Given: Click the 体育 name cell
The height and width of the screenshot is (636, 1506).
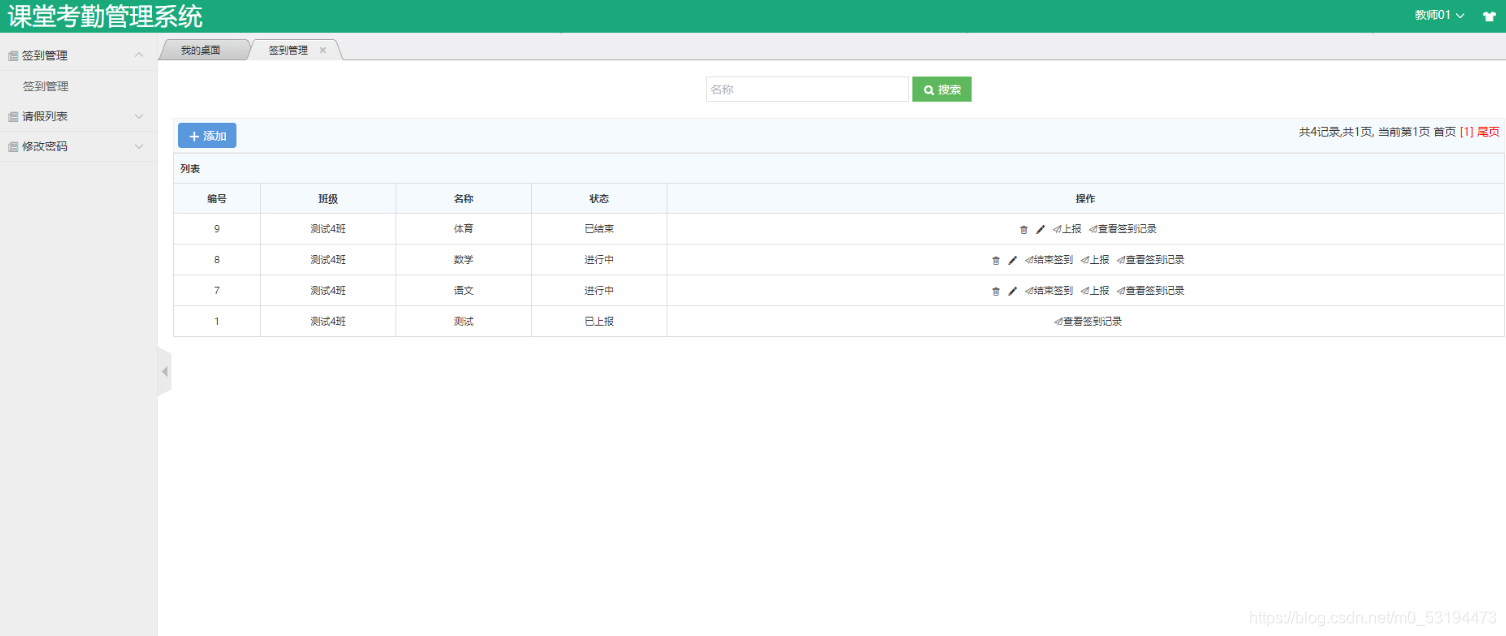Looking at the screenshot, I should coord(463,229).
